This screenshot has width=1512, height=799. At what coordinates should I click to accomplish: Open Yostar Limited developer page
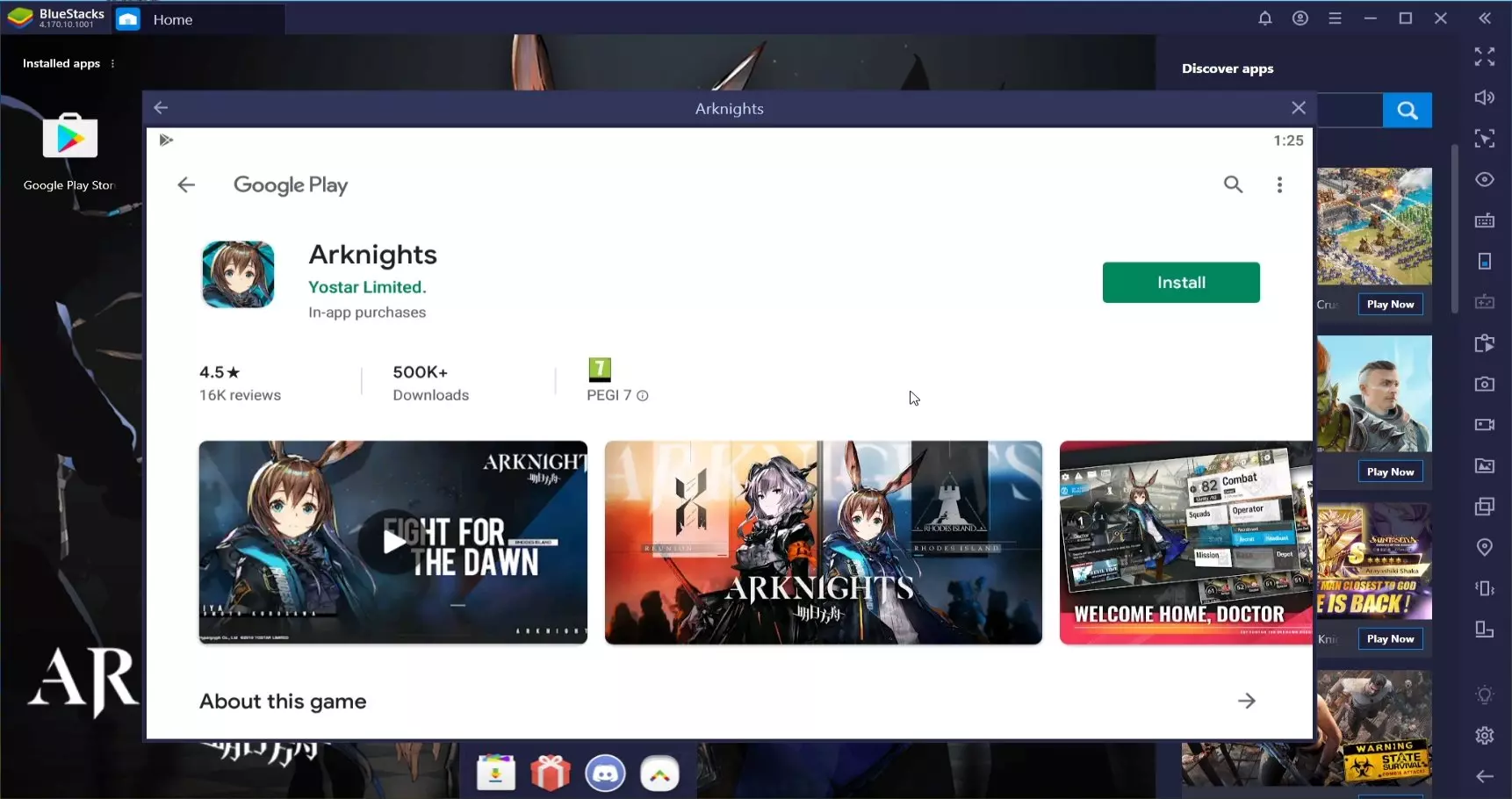click(367, 287)
